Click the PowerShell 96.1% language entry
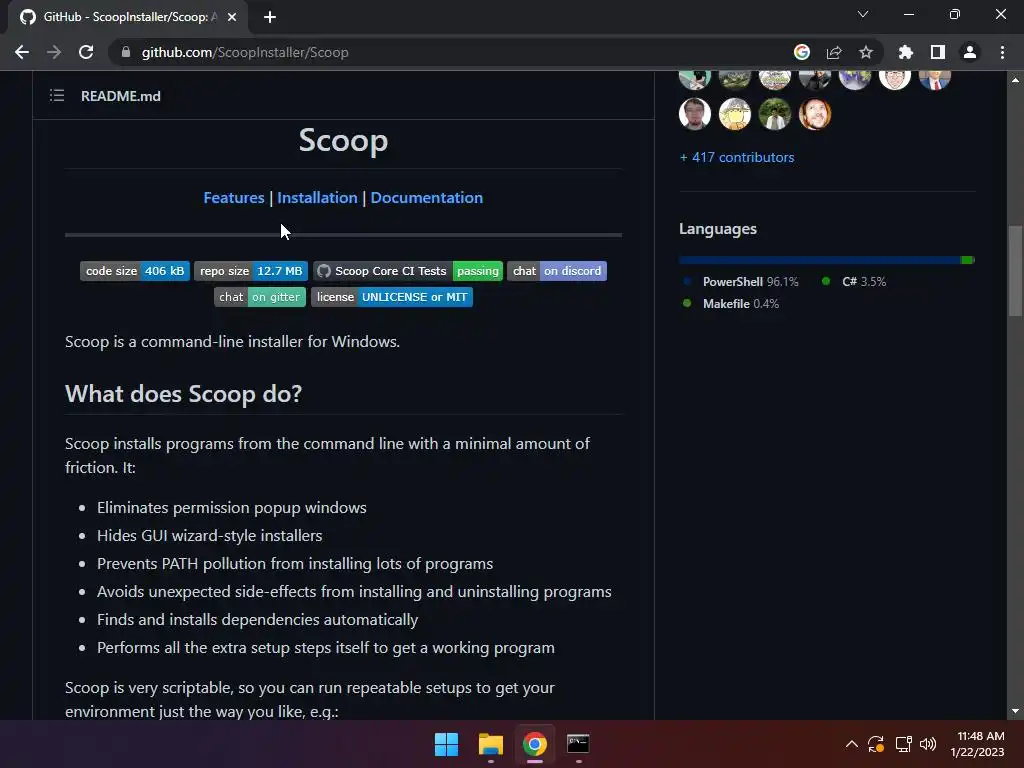Viewport: 1024px width, 768px height. pyautogui.click(x=741, y=281)
